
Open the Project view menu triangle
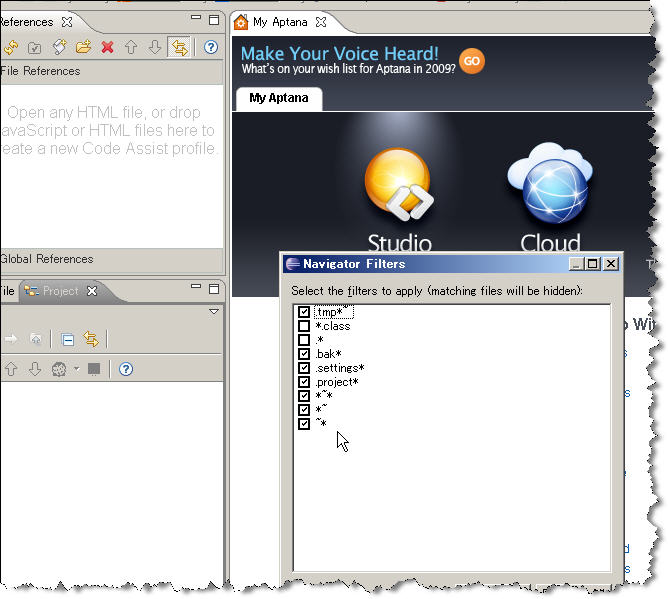point(214,312)
